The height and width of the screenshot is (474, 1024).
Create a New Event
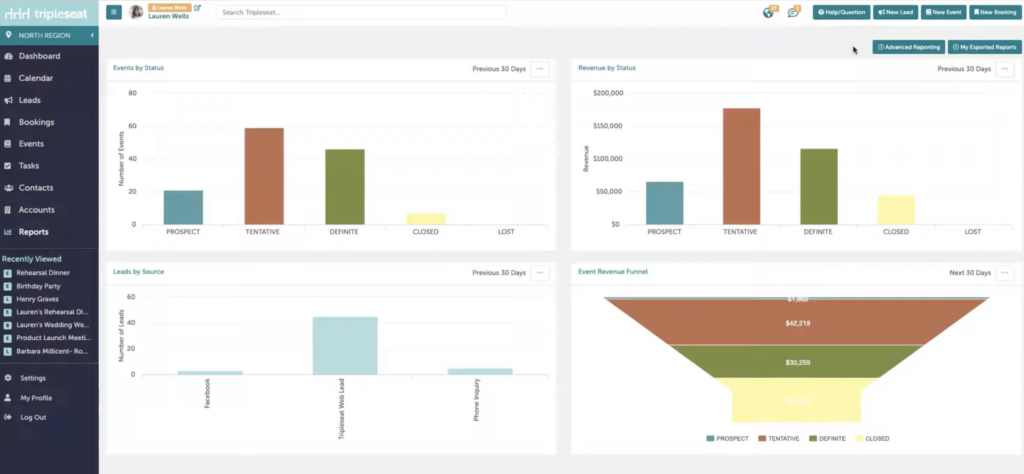[943, 12]
